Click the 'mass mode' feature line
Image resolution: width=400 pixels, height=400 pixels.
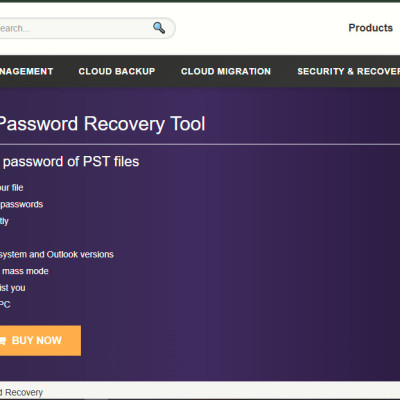[x=25, y=271]
